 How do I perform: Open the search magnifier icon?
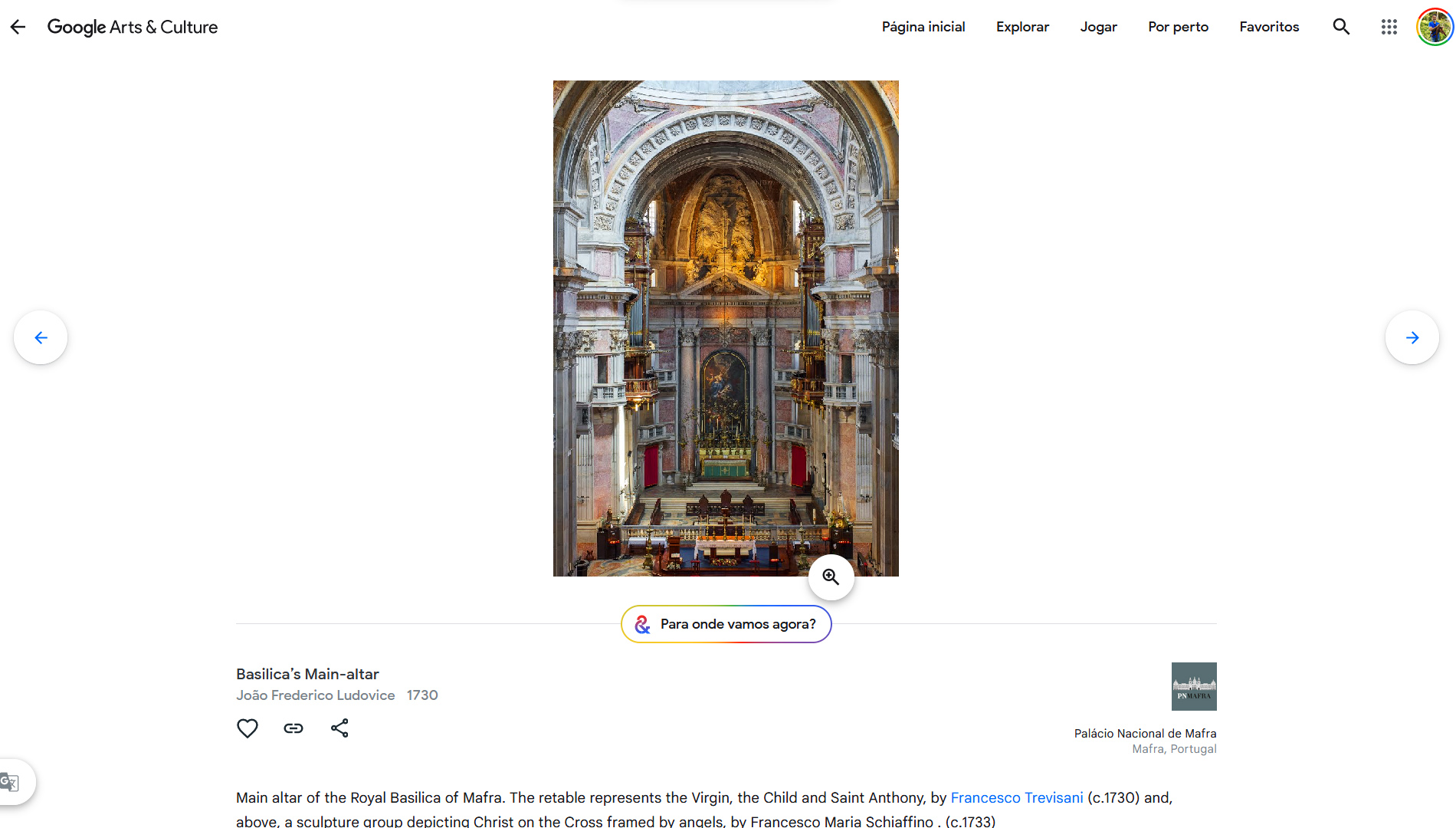[x=1341, y=27]
